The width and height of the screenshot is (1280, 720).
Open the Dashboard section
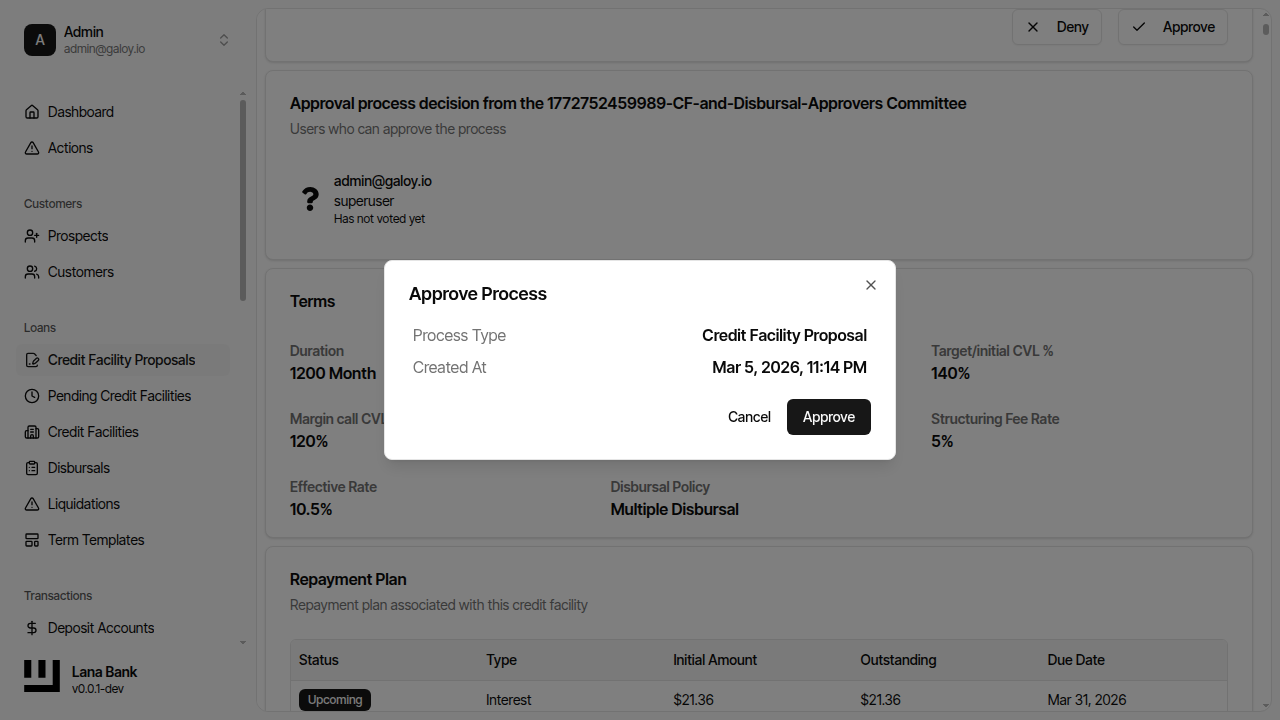[x=80, y=111]
